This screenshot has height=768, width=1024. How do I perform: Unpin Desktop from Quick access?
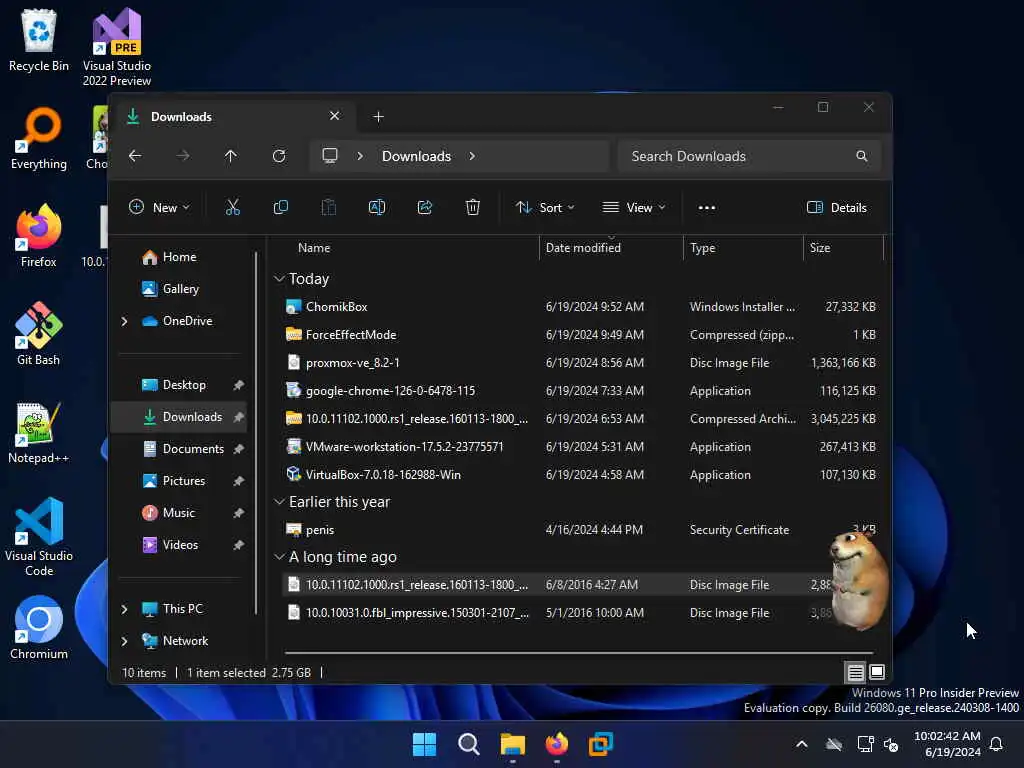pos(238,385)
